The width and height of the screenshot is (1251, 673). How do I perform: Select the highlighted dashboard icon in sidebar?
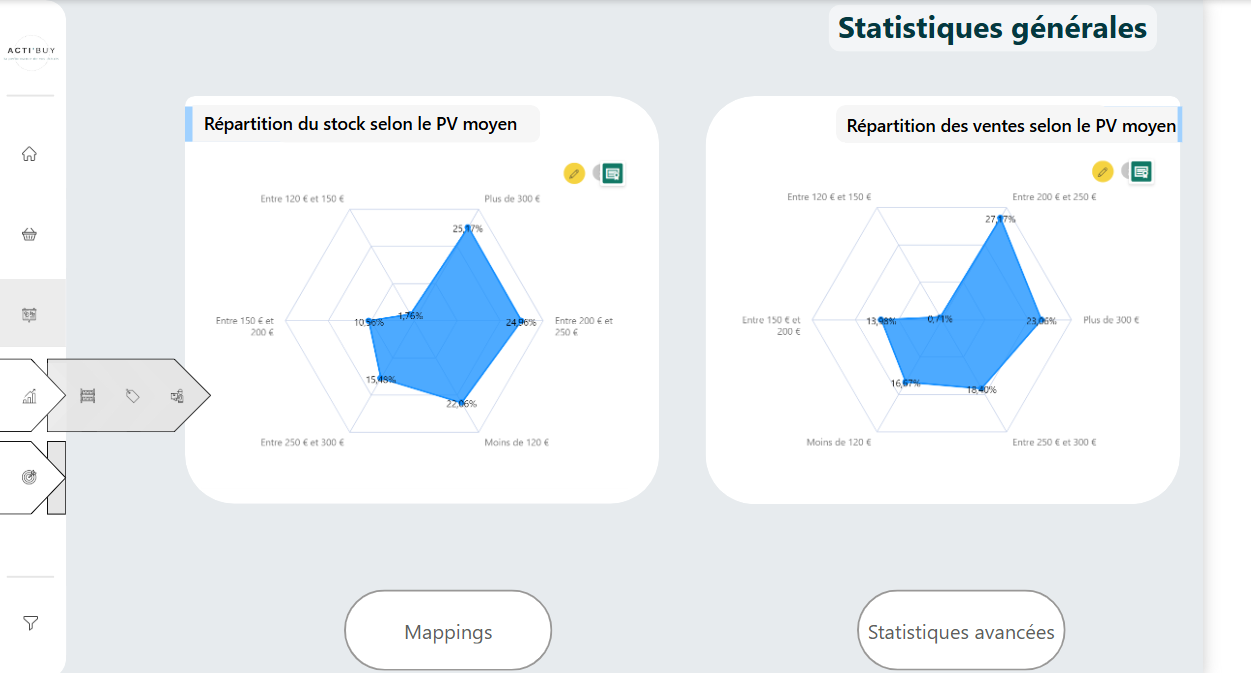pyautogui.click(x=29, y=314)
